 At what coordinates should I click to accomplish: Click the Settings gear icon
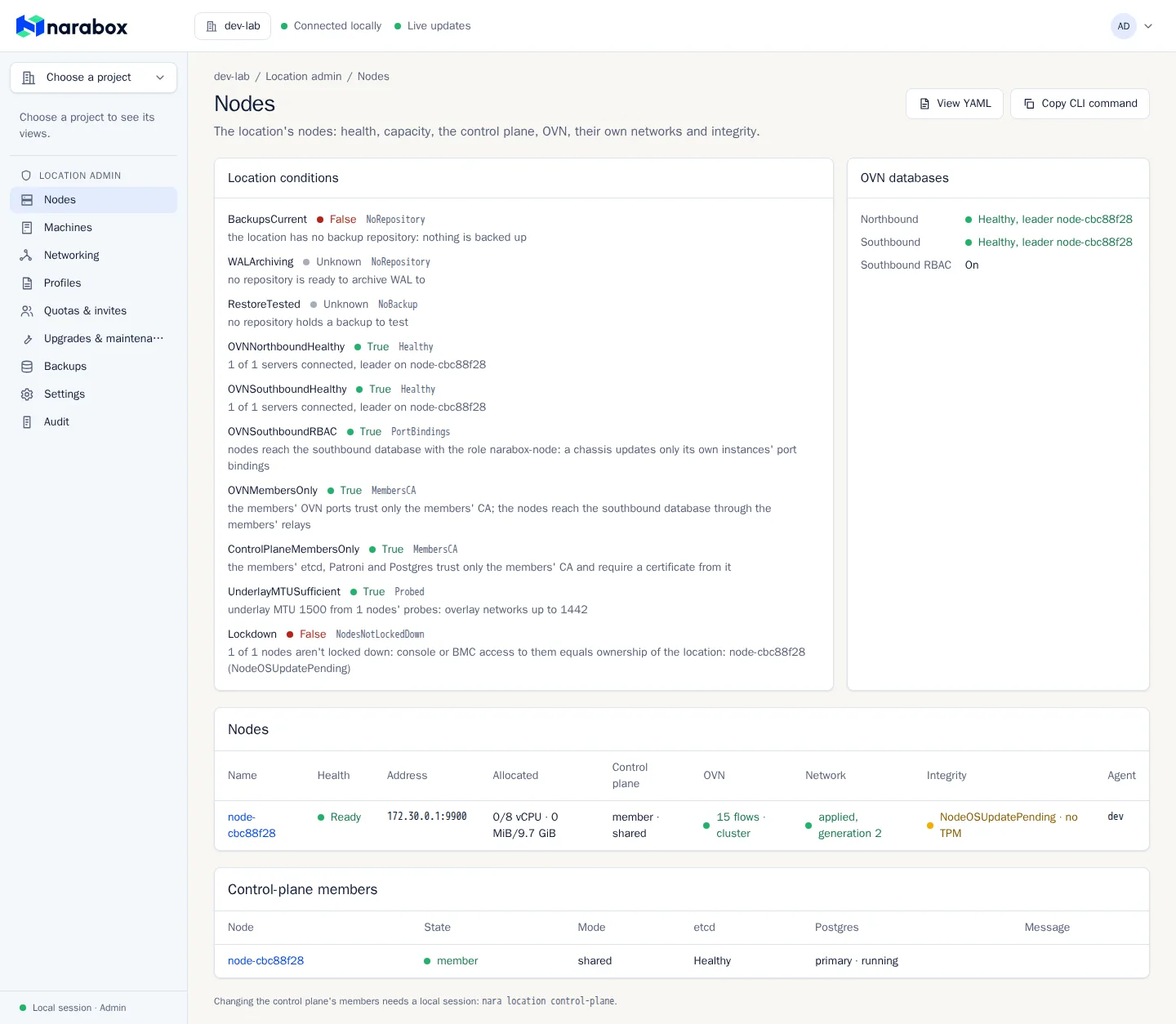(x=27, y=394)
